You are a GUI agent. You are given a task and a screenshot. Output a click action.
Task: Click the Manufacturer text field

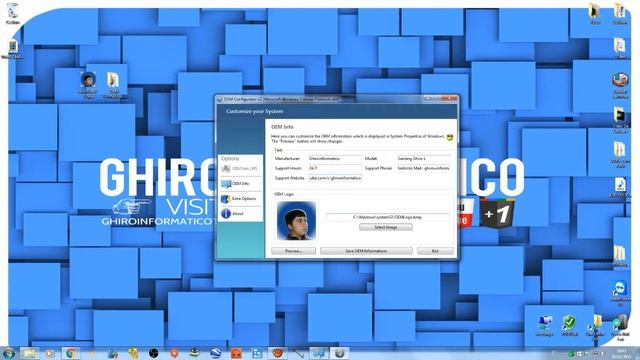[335, 158]
